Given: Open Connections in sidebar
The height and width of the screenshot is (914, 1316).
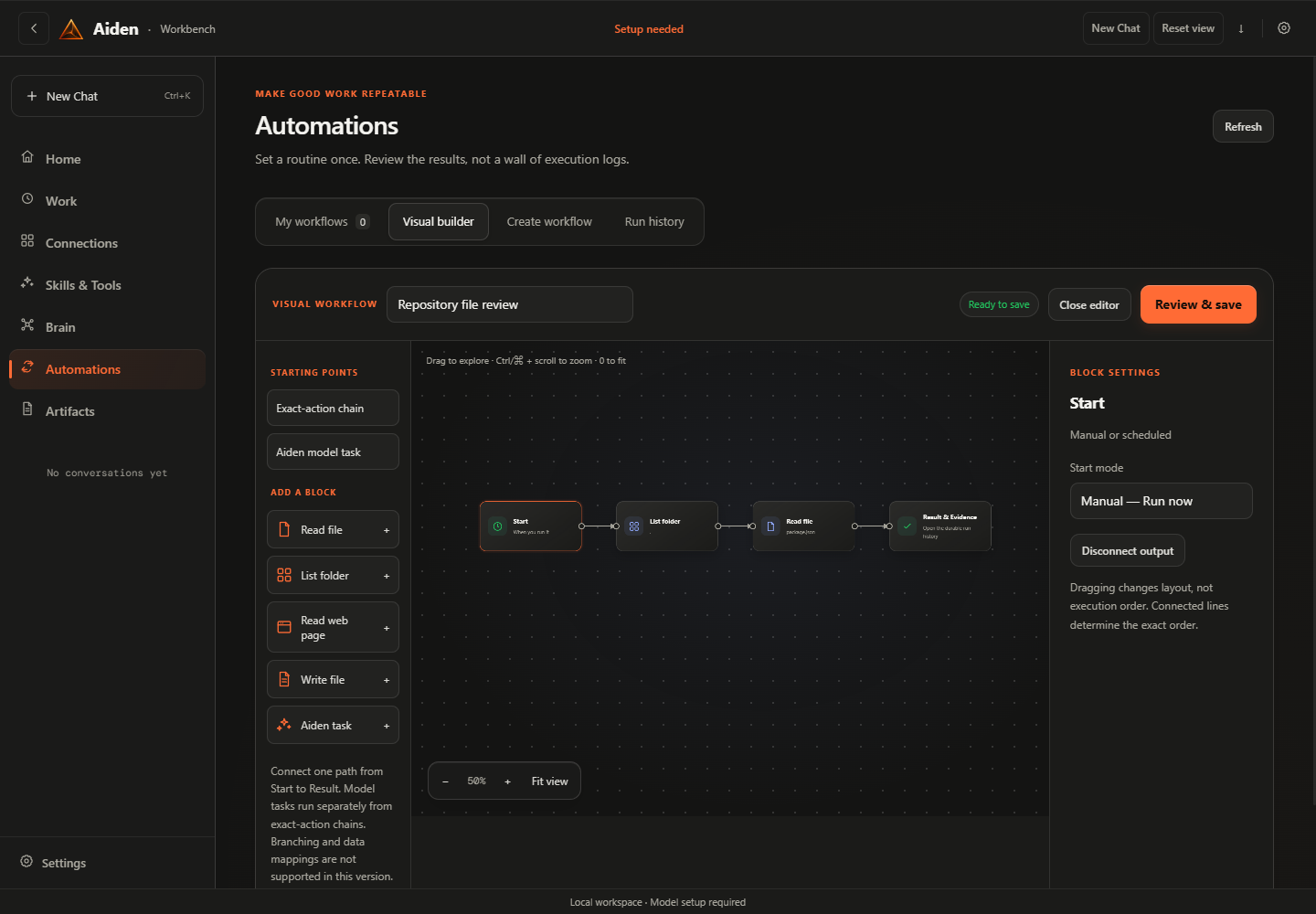Looking at the screenshot, I should click(107, 243).
